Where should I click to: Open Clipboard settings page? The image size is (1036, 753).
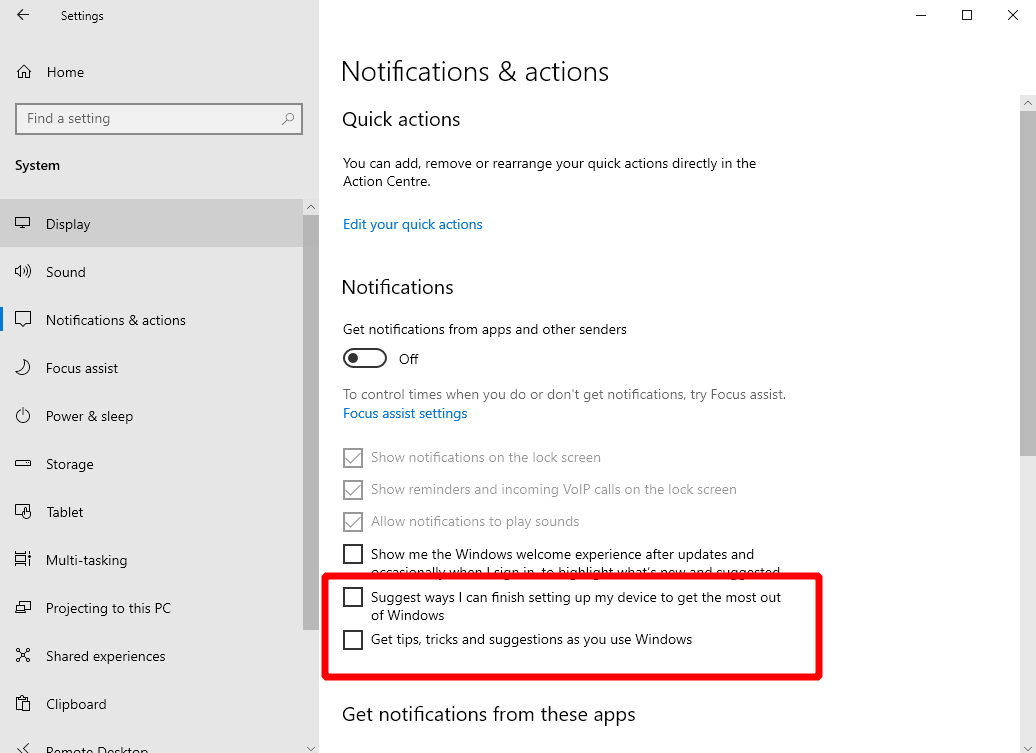151,703
